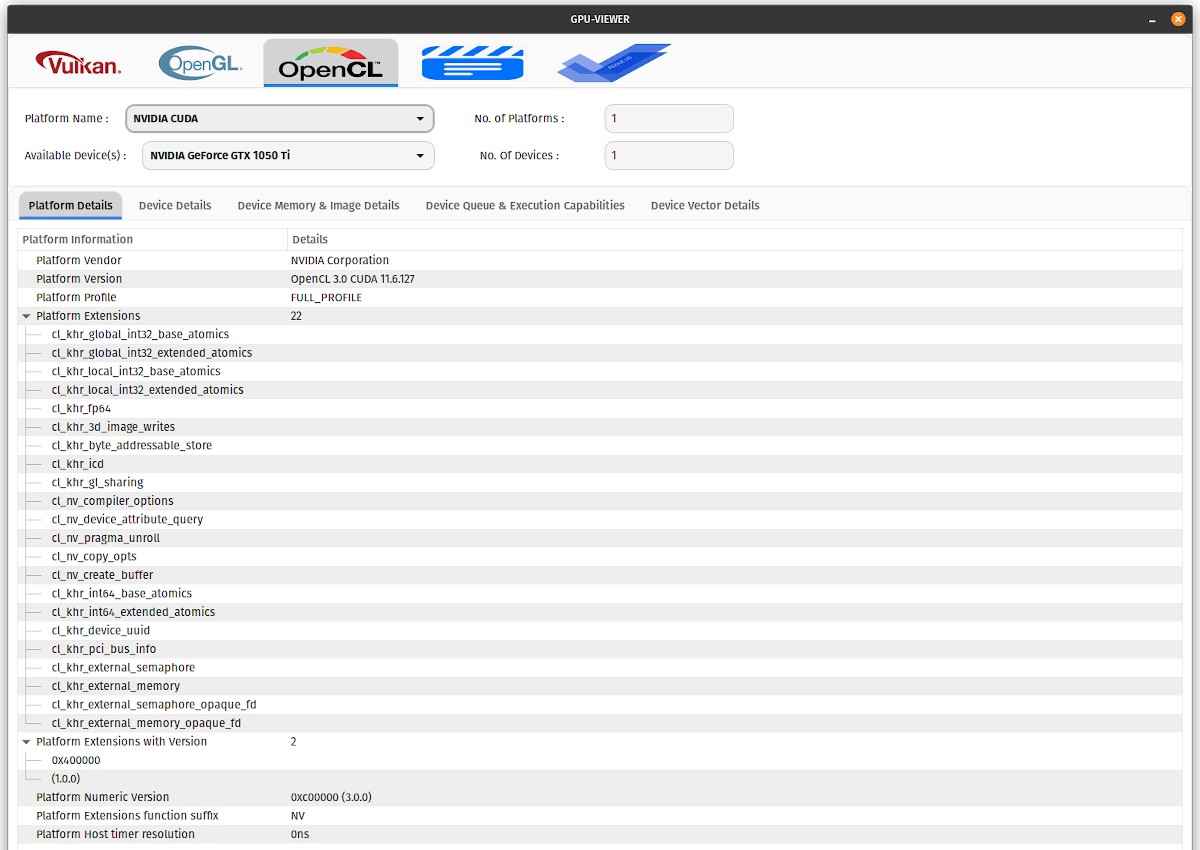Switch to the OpenGL logo tab
This screenshot has height=850, width=1200.
(200, 63)
